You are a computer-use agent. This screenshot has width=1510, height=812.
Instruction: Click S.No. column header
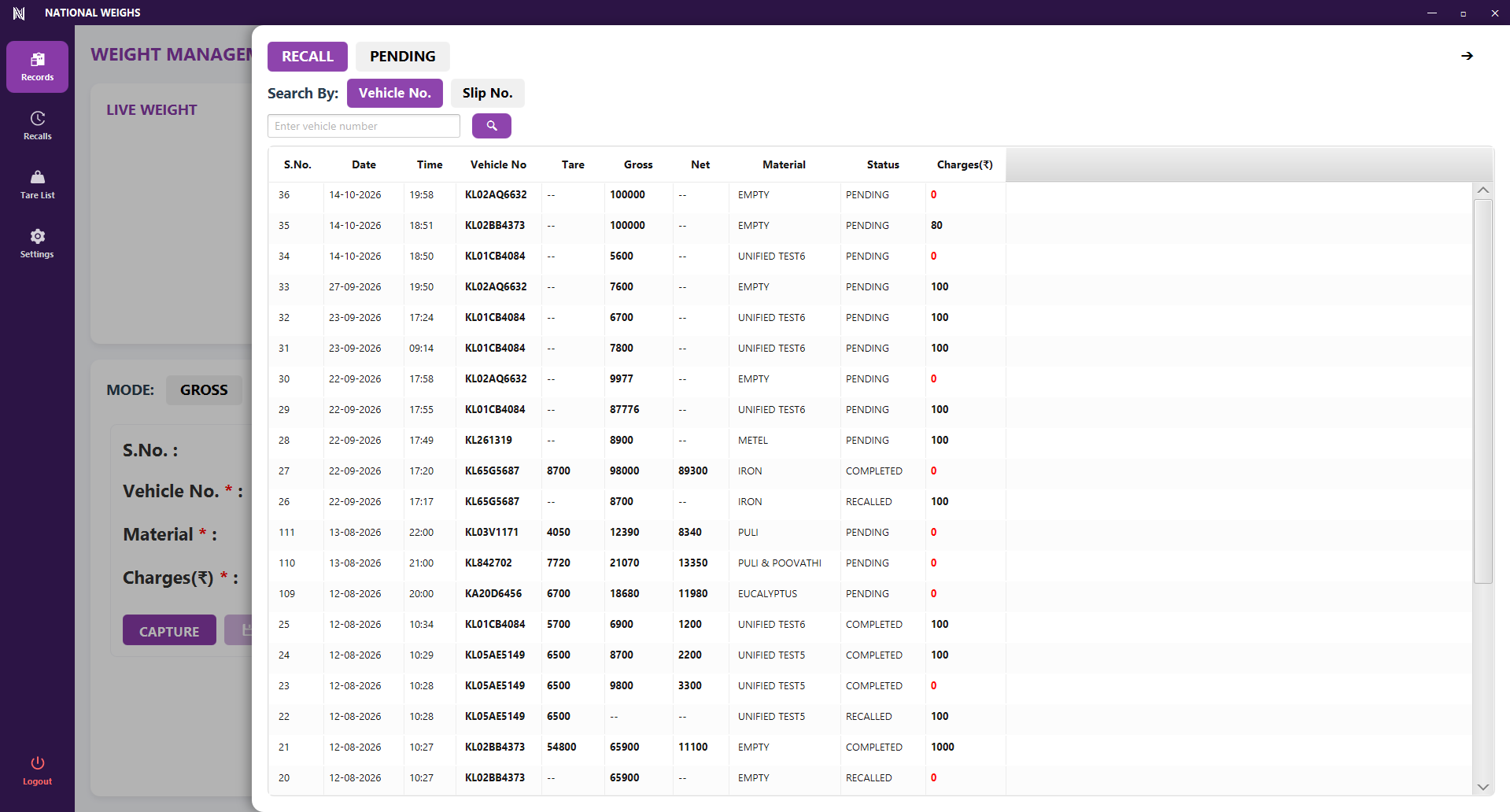point(297,164)
